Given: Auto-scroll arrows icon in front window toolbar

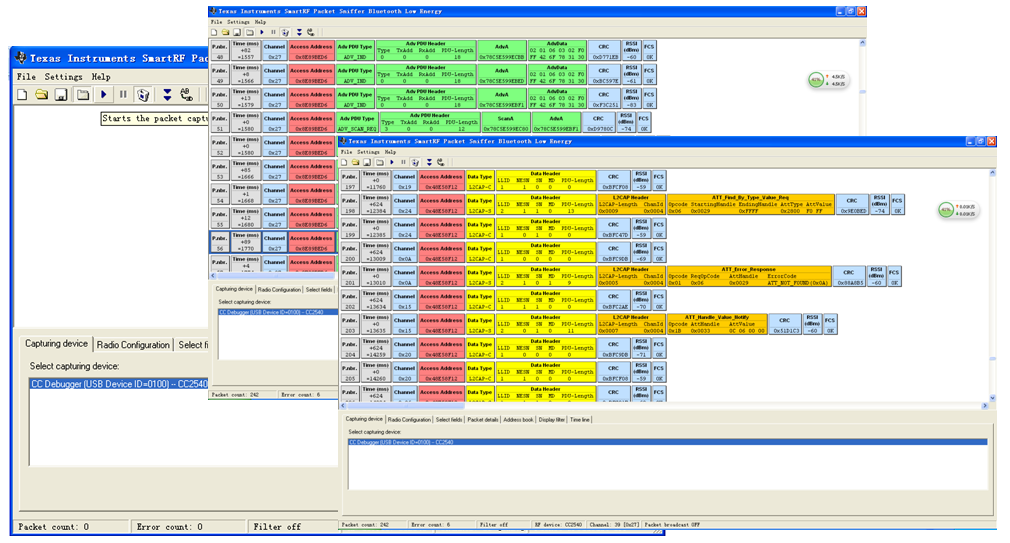Looking at the screenshot, I should tap(429, 162).
